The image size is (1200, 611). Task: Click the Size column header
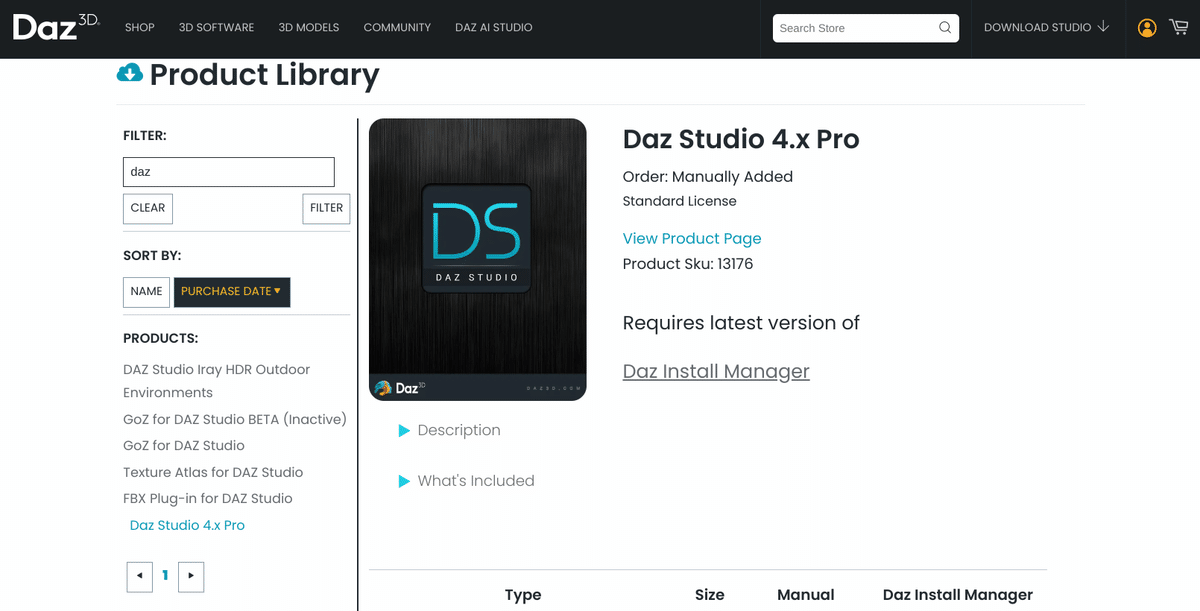(x=710, y=594)
